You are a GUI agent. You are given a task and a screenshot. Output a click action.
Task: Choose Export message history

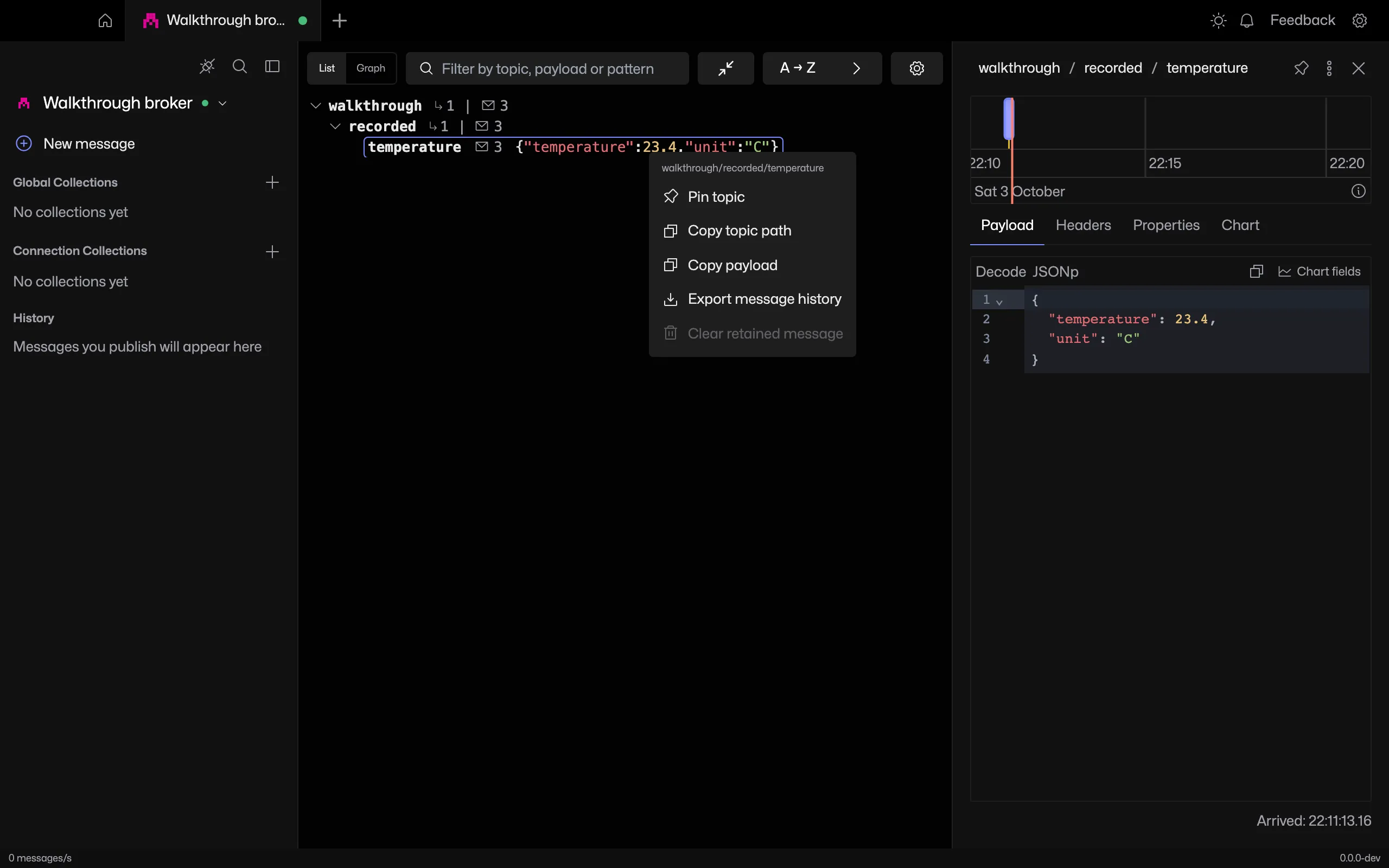click(x=752, y=299)
